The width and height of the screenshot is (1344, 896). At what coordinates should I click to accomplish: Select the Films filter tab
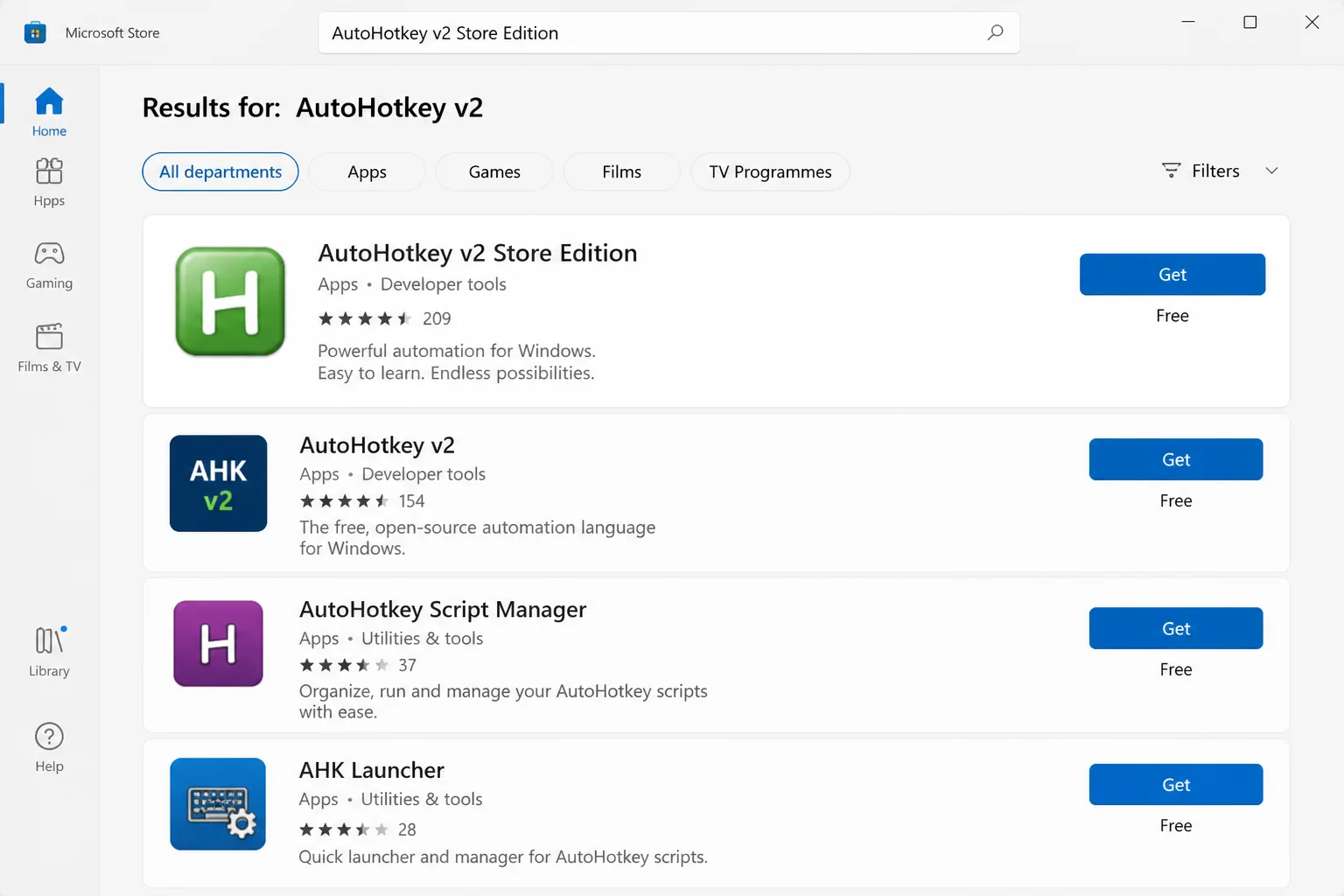pos(622,171)
